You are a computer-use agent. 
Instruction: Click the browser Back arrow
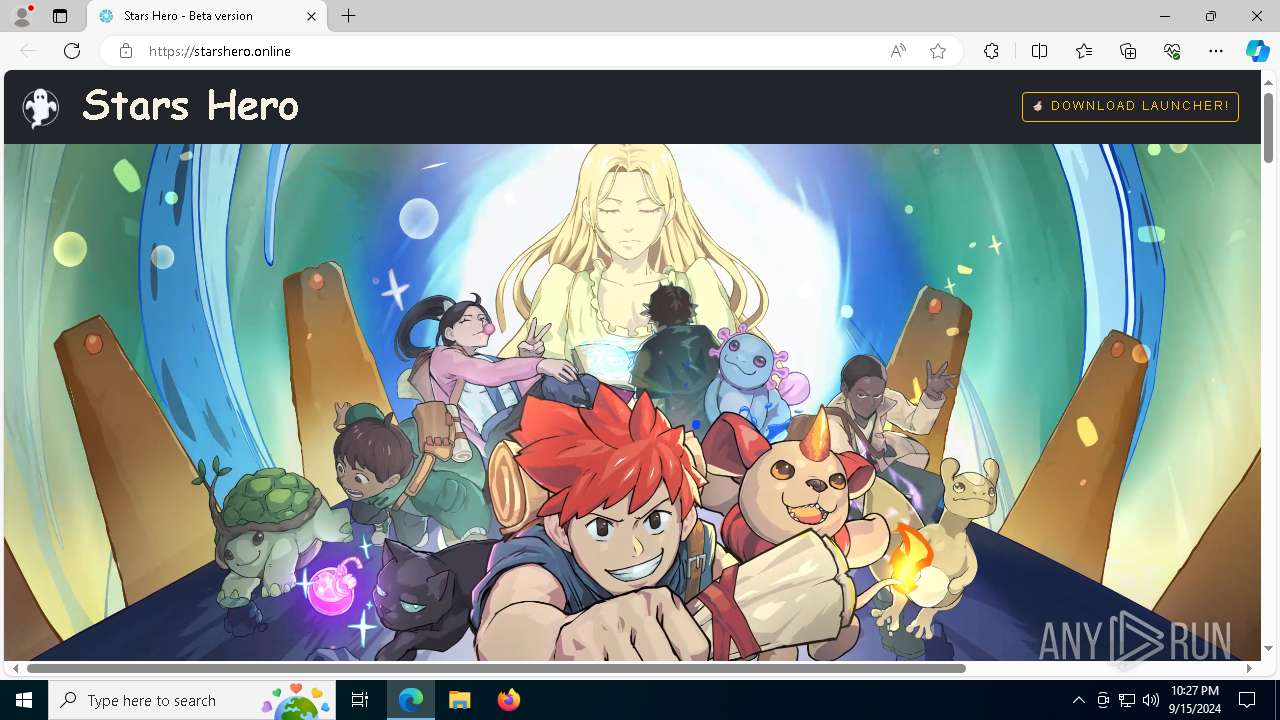[x=28, y=51]
